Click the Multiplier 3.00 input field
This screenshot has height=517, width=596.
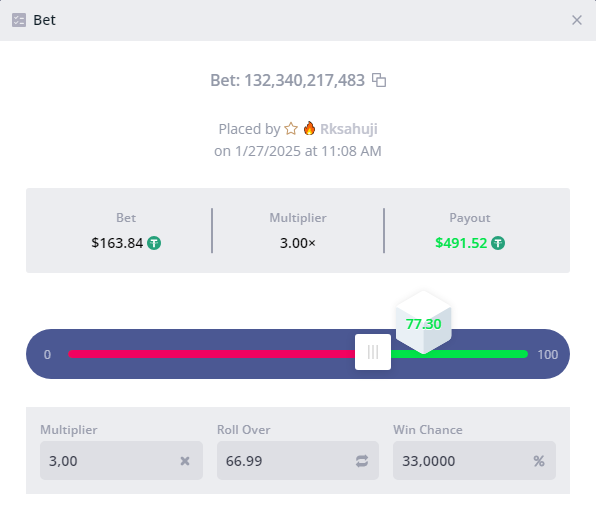coord(121,460)
